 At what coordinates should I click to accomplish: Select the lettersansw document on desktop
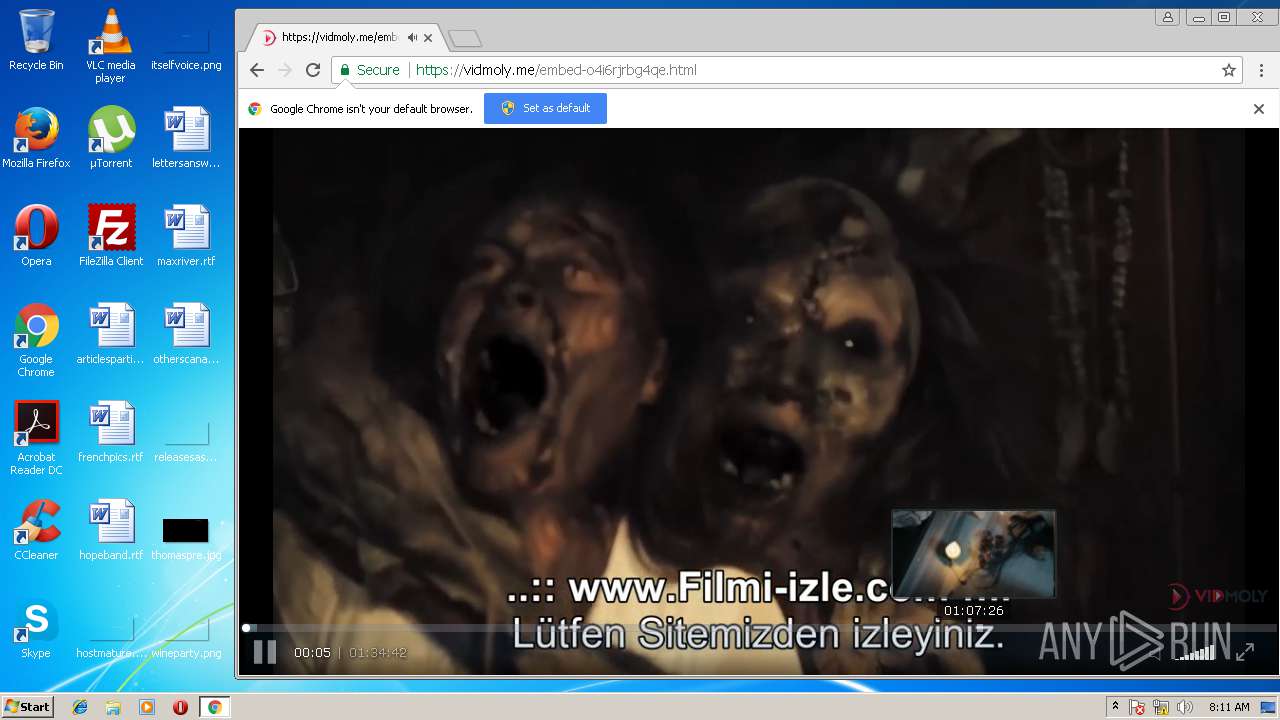click(x=186, y=138)
